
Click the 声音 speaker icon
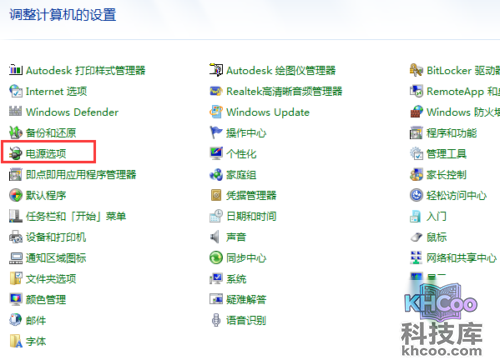click(216, 237)
